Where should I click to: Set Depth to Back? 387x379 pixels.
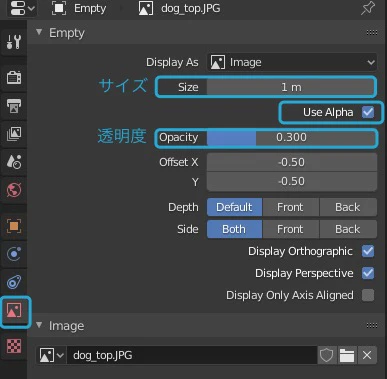[348, 207]
